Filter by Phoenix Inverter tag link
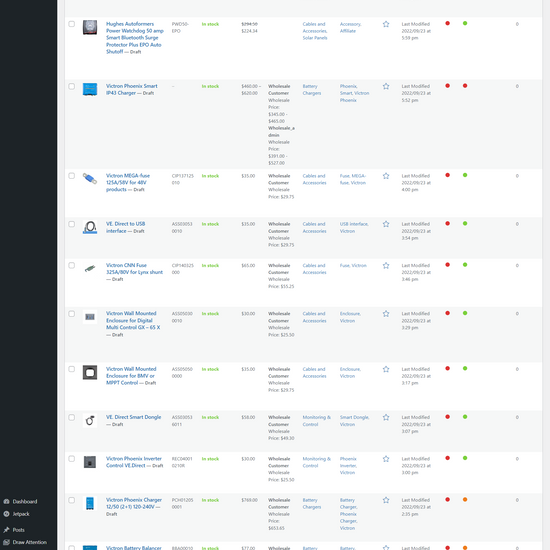Viewport: 550px width, 550px height. 348,462
